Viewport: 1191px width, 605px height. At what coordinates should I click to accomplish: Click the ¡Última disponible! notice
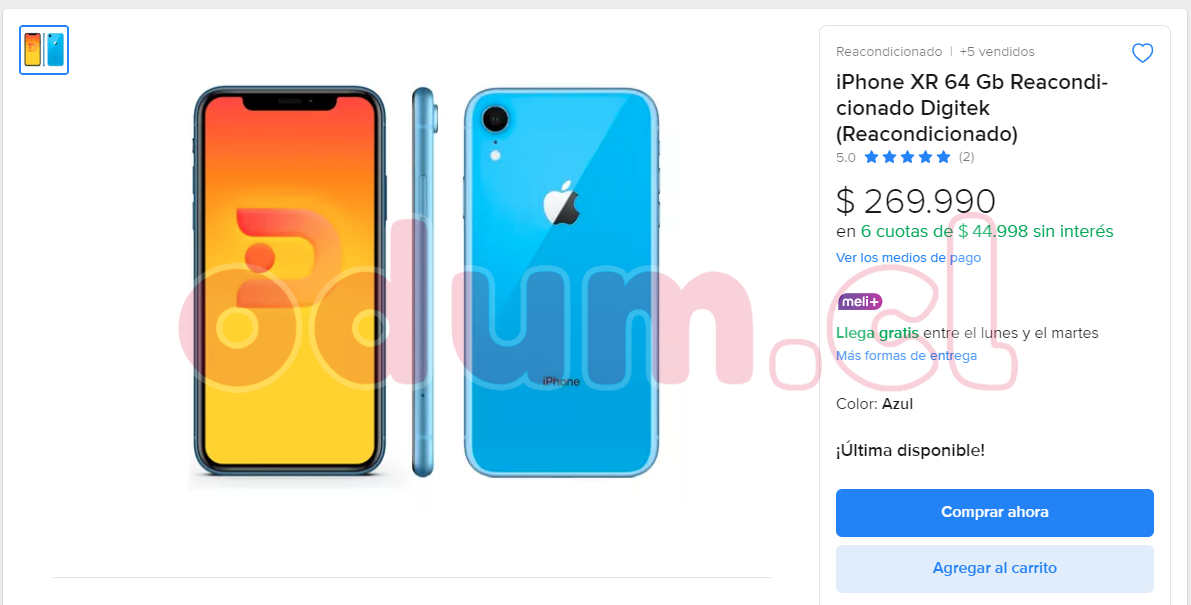[x=910, y=450]
